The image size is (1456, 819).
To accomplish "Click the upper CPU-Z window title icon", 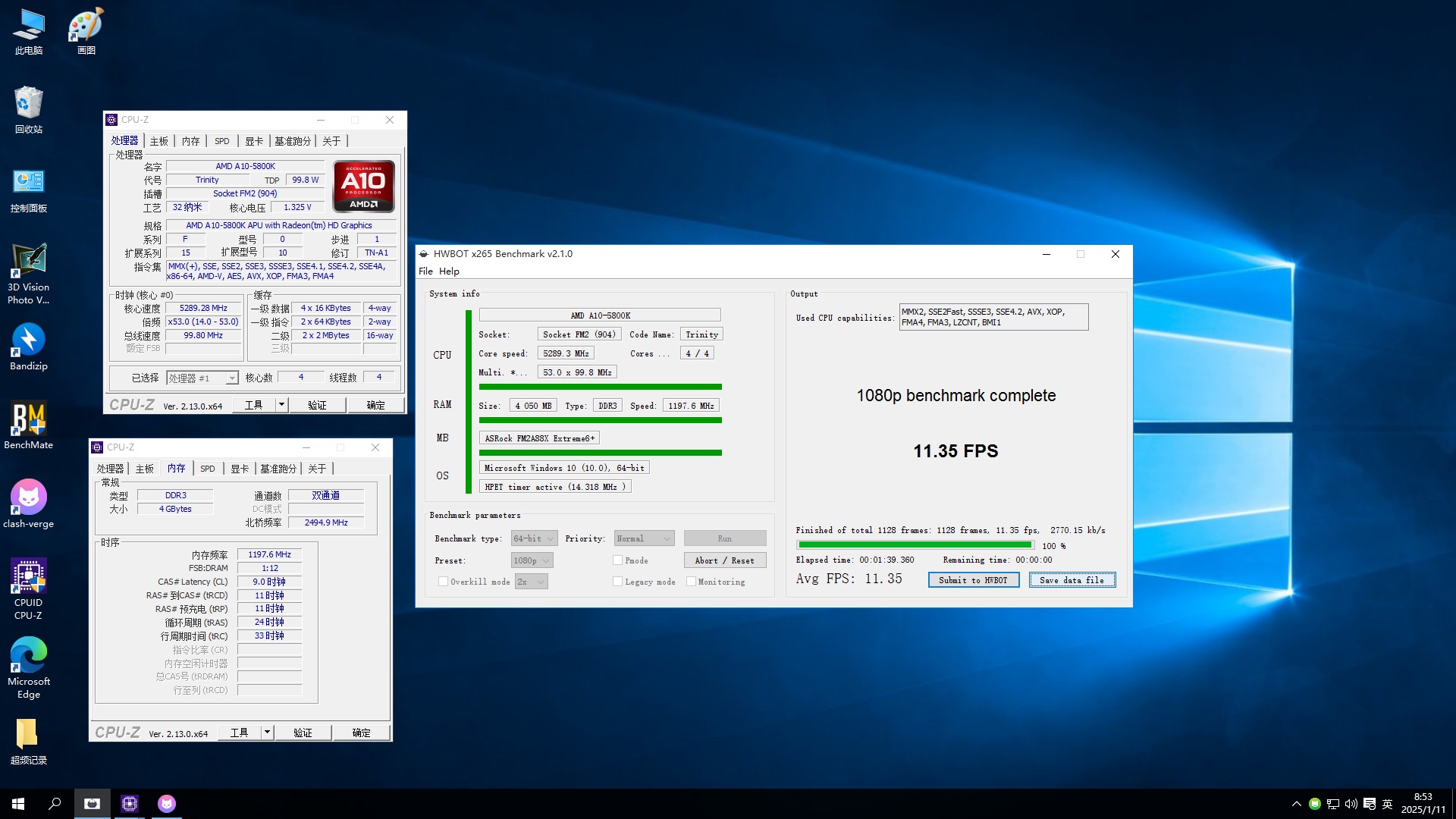I will click(x=112, y=120).
